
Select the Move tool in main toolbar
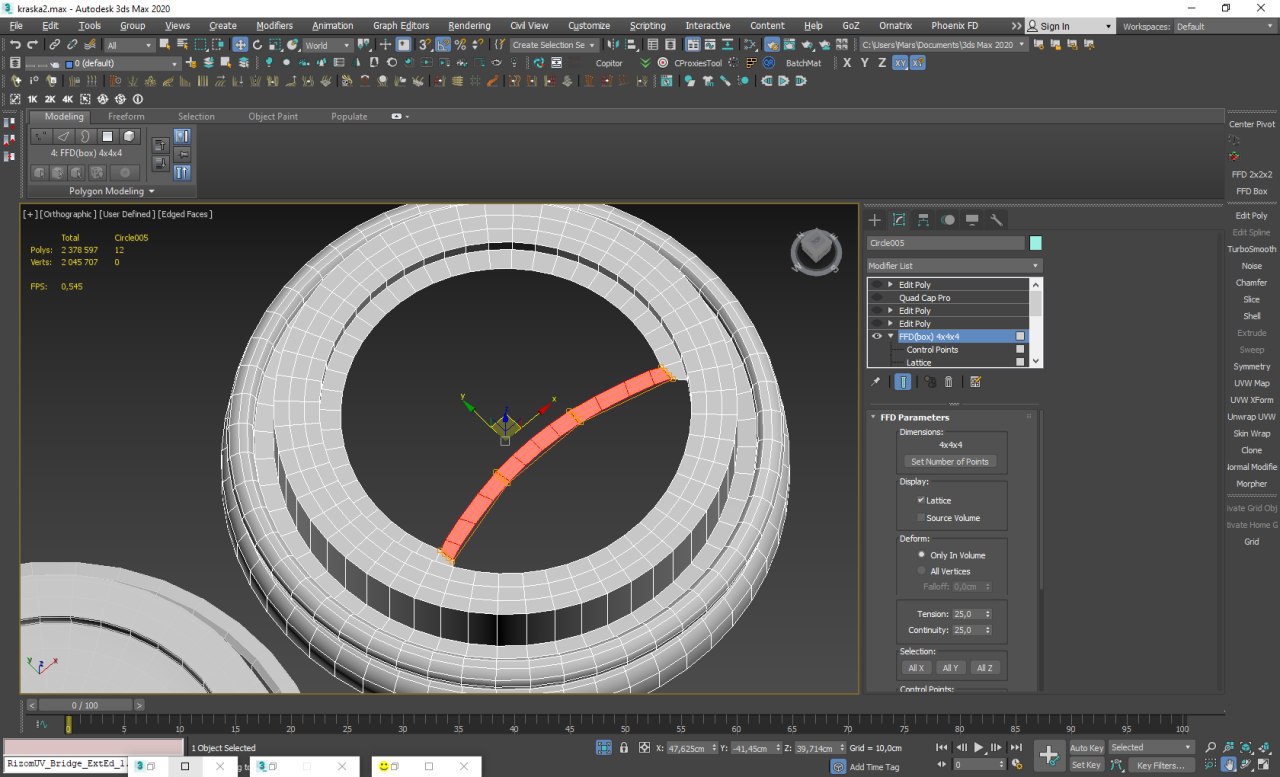[240, 45]
